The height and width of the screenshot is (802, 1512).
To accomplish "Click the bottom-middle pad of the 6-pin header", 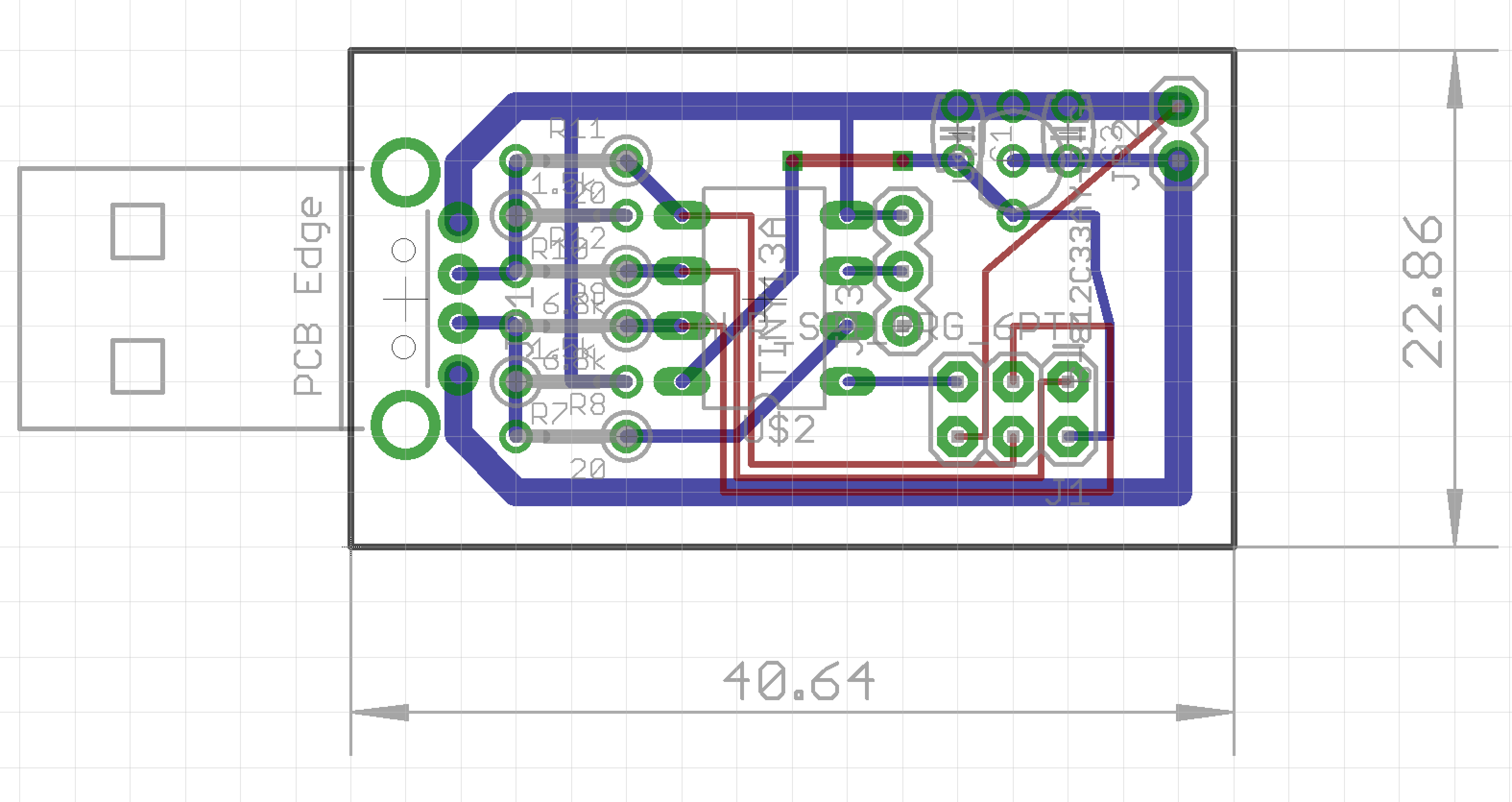I will coord(1013,436).
